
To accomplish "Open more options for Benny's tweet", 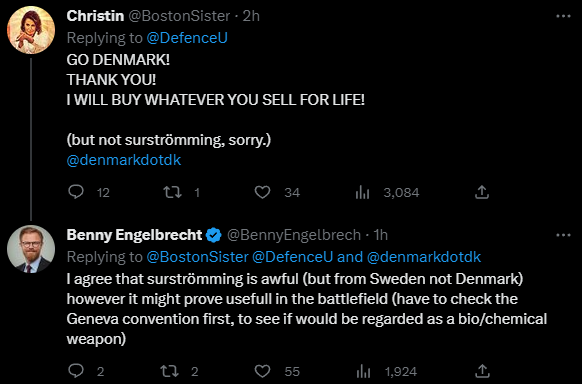I will [x=563, y=235].
